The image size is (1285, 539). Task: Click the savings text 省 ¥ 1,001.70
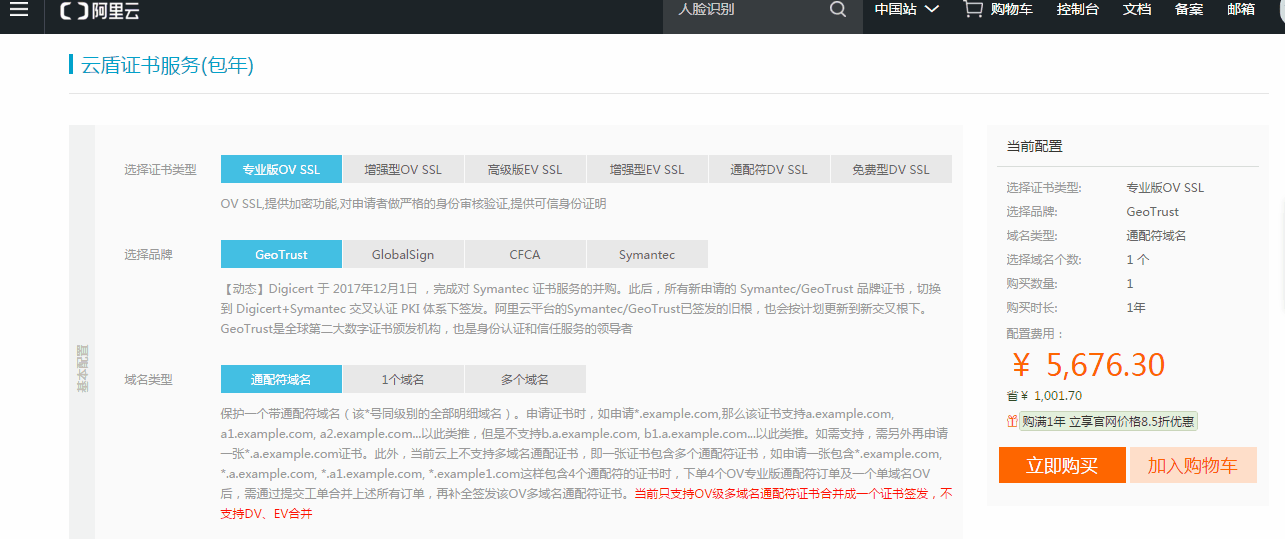(x=1044, y=396)
